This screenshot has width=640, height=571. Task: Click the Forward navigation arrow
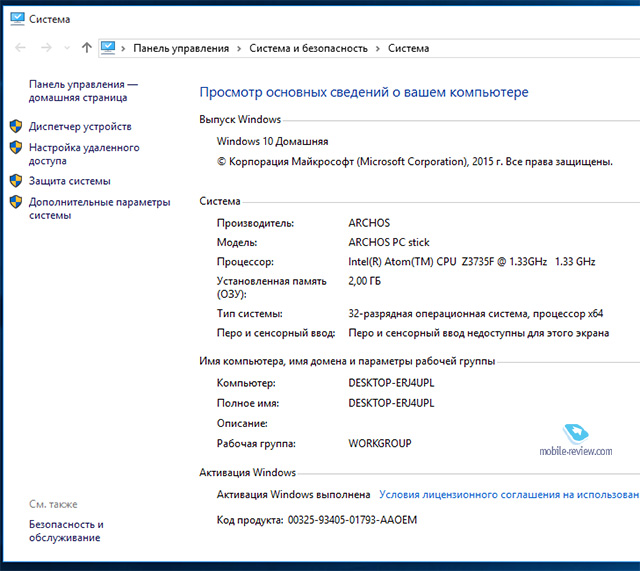[46, 48]
